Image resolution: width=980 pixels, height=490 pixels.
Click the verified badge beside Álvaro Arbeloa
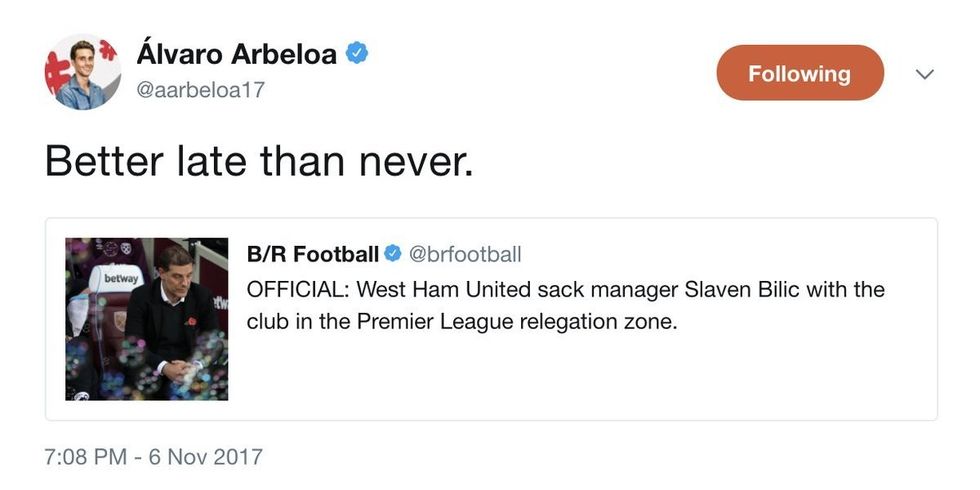click(x=357, y=52)
